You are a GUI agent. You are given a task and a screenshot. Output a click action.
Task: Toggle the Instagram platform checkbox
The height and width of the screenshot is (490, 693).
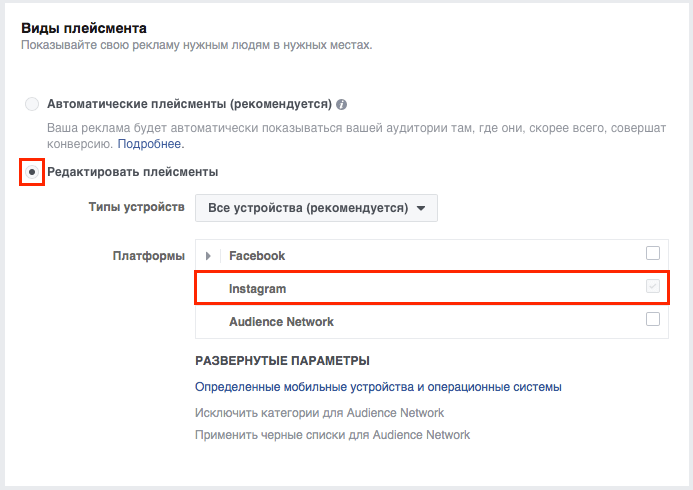[x=653, y=286]
